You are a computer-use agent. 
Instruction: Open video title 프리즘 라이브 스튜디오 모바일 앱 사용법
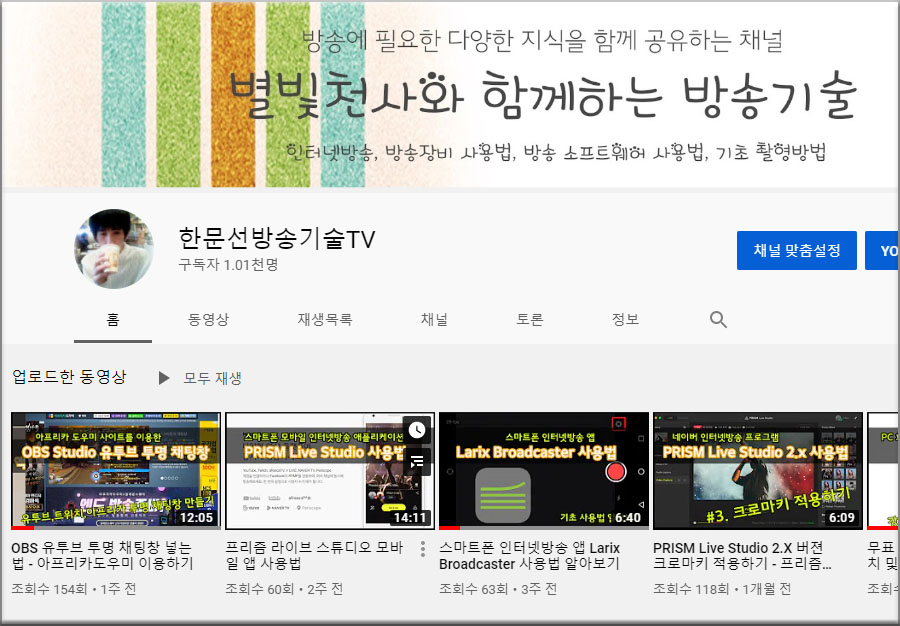pyautogui.click(x=315, y=555)
